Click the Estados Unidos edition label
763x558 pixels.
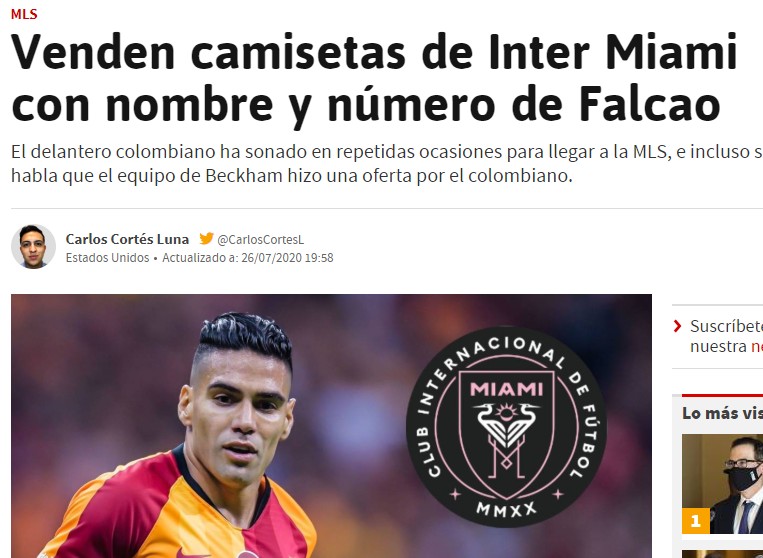[108, 257]
